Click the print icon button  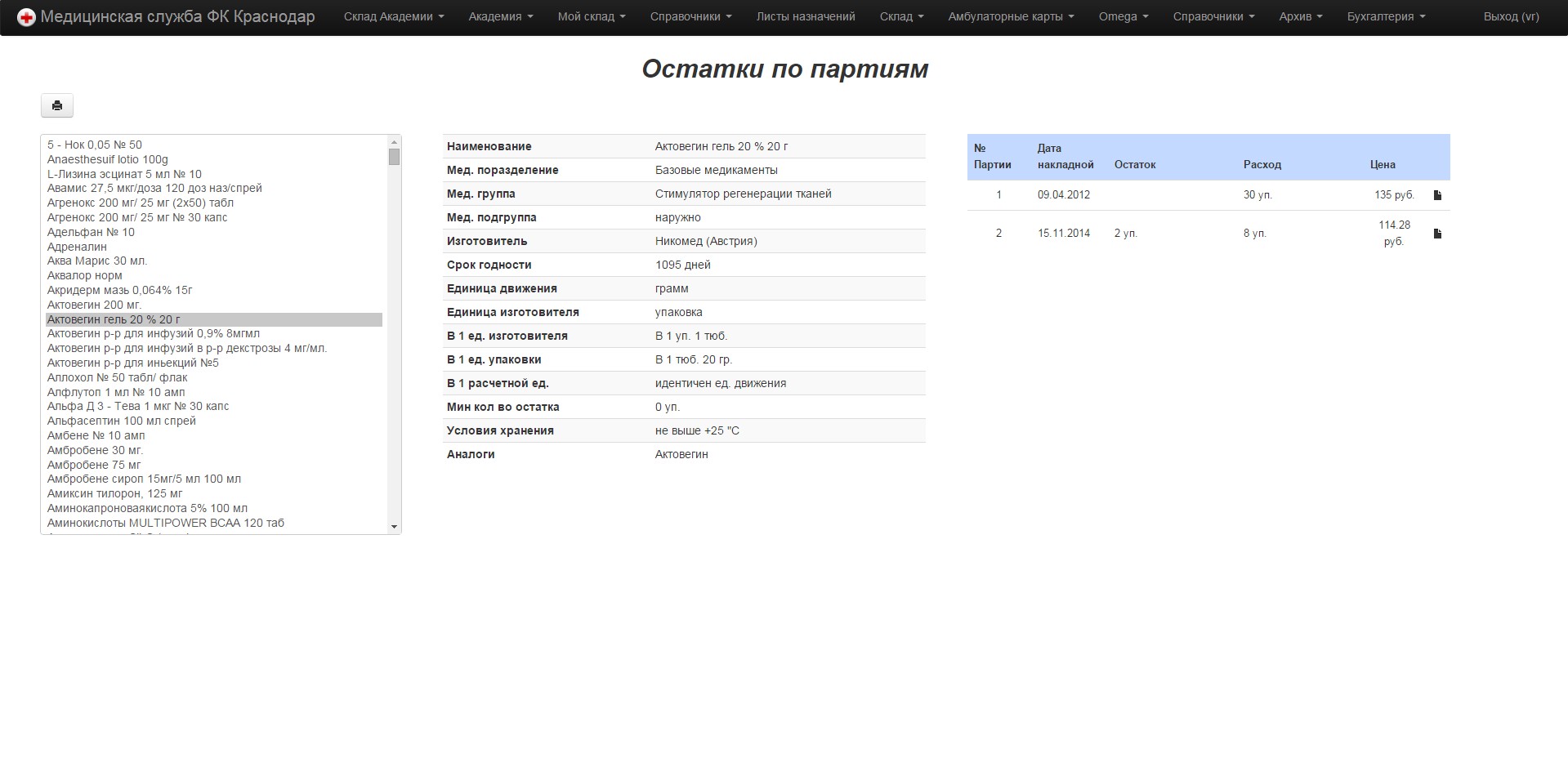(57, 105)
